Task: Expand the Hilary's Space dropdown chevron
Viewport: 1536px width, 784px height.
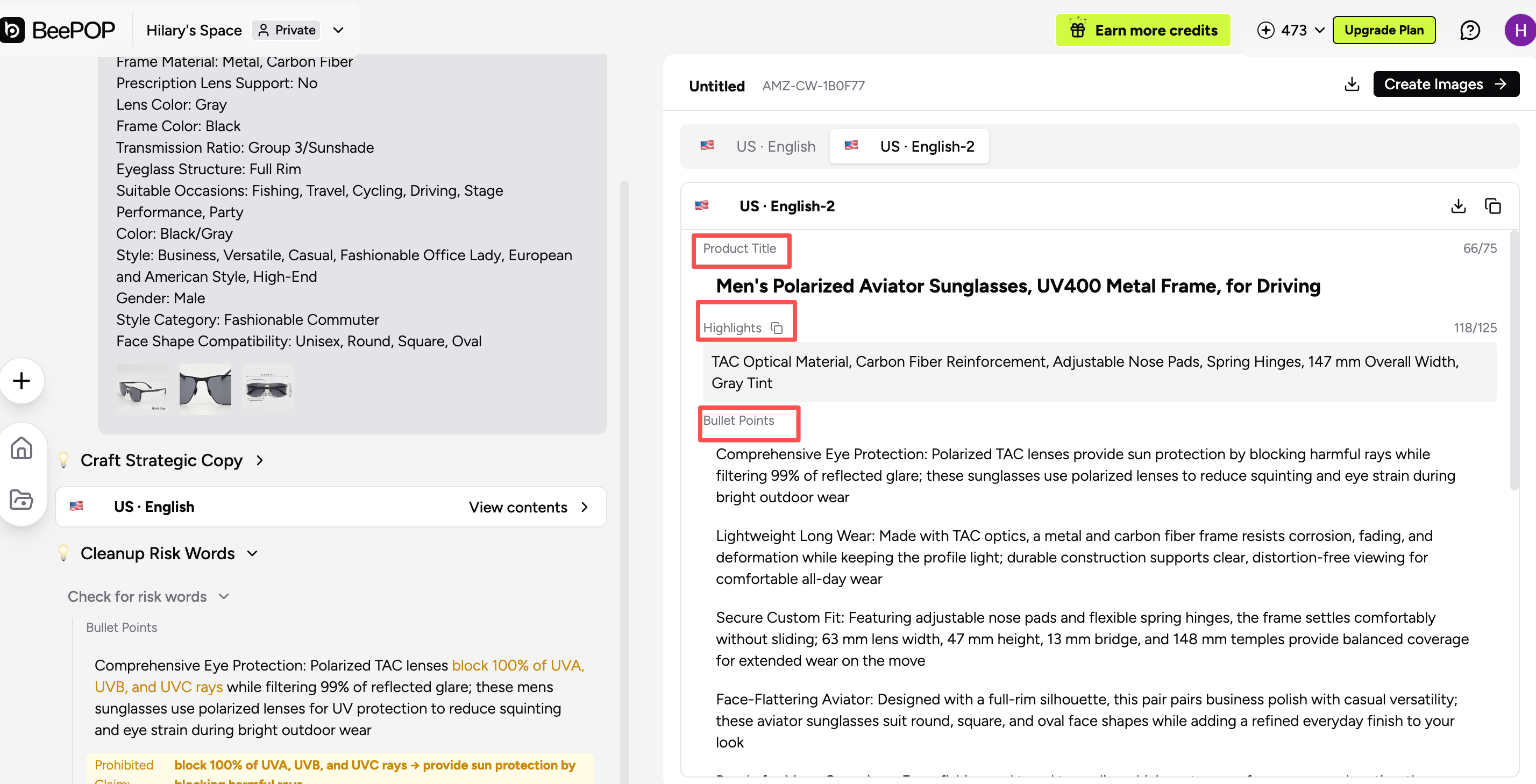Action: [338, 30]
